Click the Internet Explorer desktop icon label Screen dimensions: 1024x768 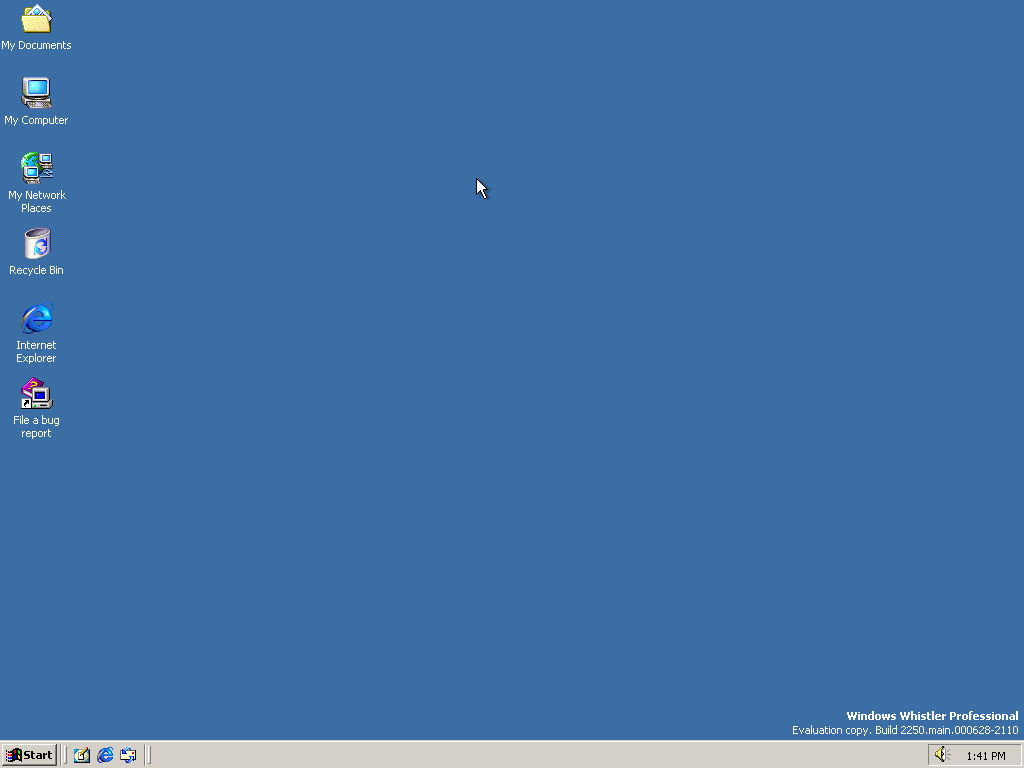[36, 351]
